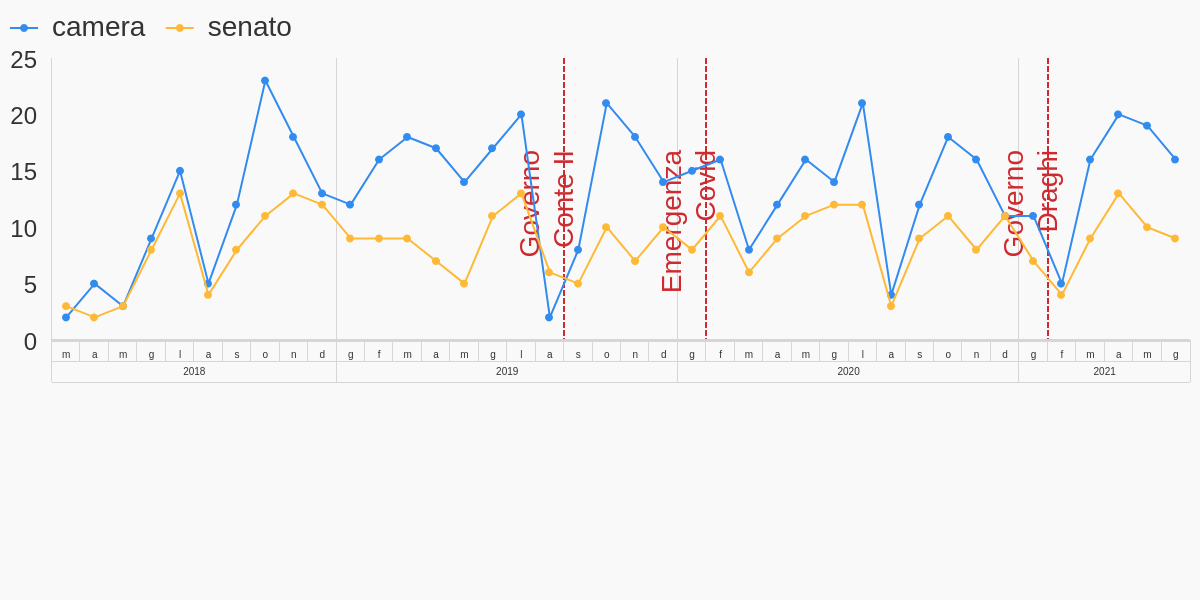This screenshot has height=600, width=1200.
Task: Click senato low point in August 2020
Action: 891,306
